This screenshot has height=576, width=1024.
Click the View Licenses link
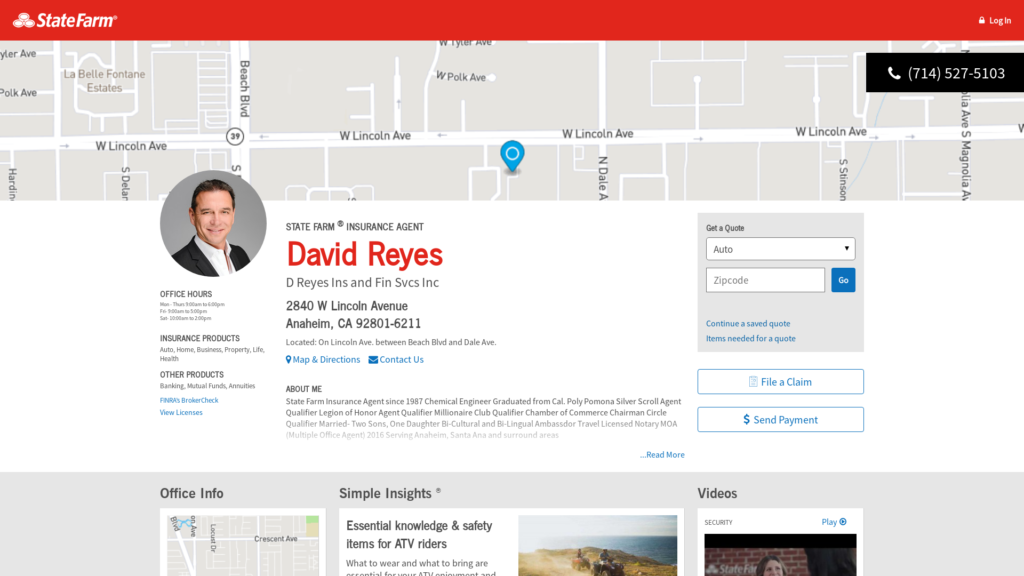[x=181, y=412]
